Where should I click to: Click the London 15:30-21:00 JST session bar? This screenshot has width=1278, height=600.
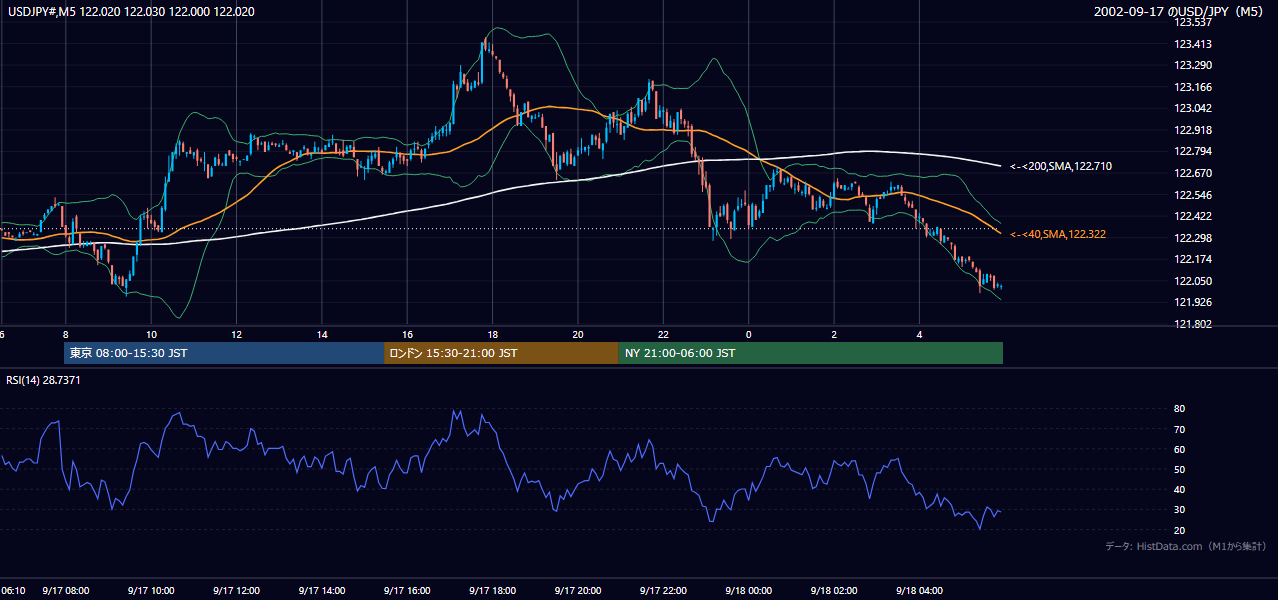tap(501, 353)
